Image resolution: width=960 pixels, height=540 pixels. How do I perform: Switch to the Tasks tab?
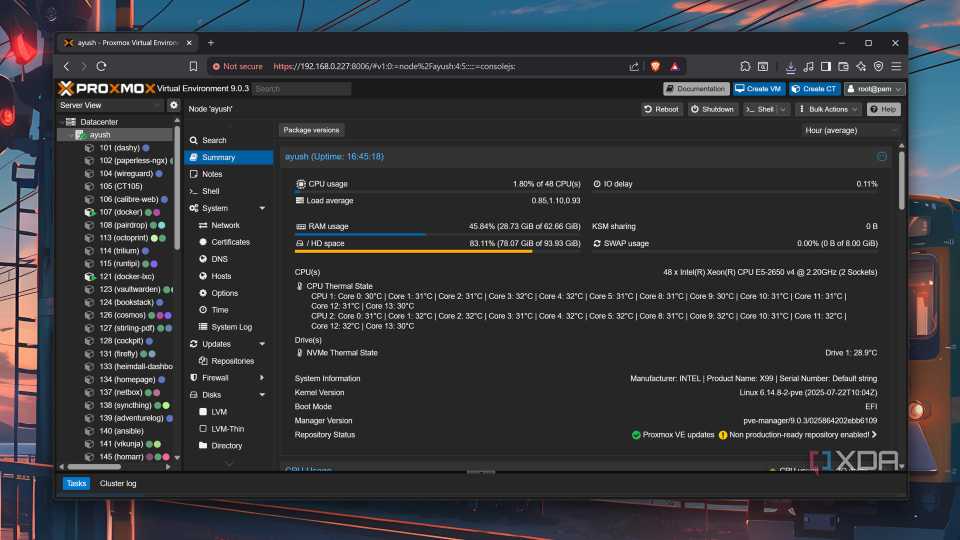pyautogui.click(x=77, y=484)
